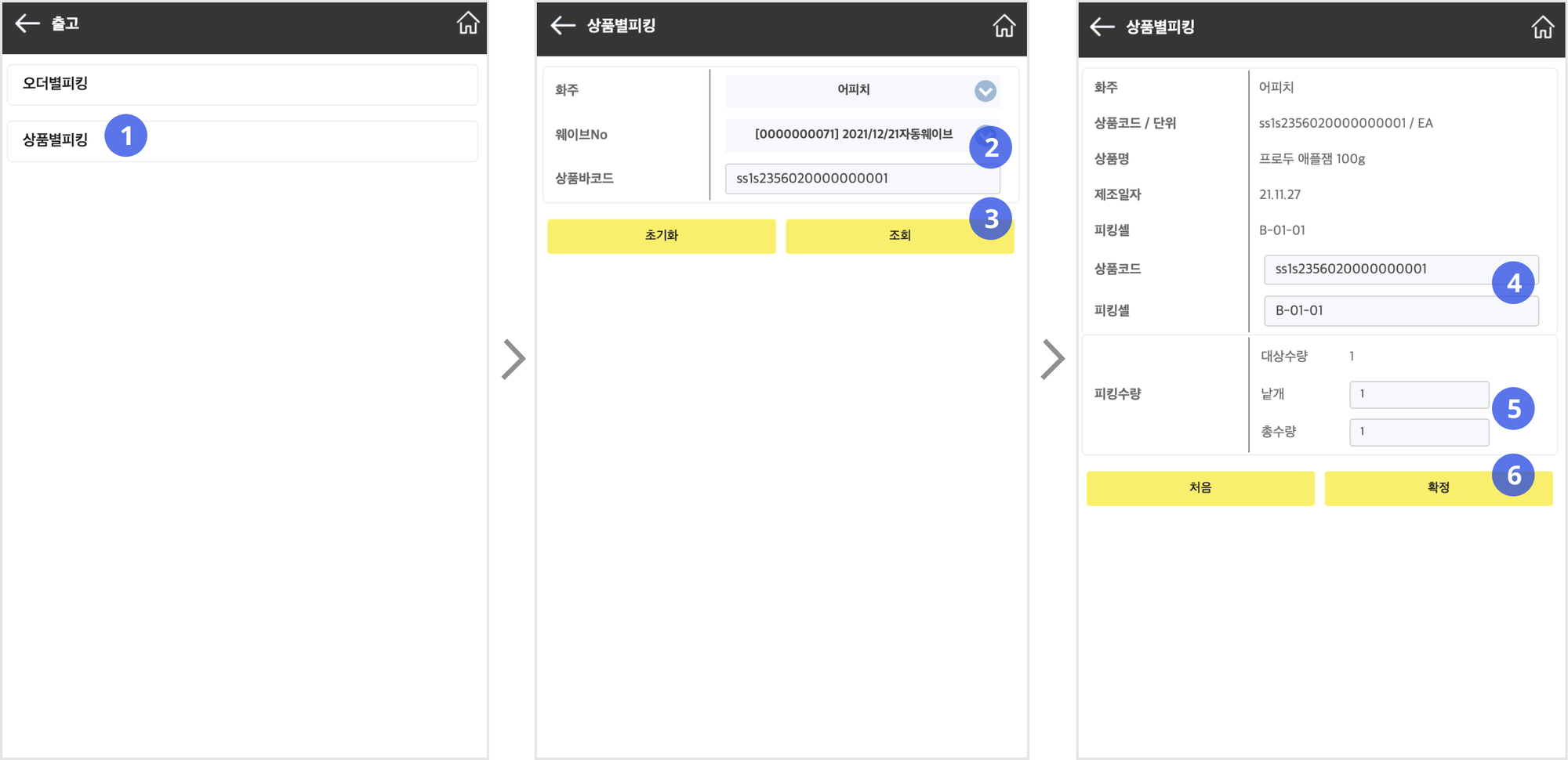Tap home icon on the picking detail screen
The width and height of the screenshot is (1568, 760).
click(x=1542, y=27)
